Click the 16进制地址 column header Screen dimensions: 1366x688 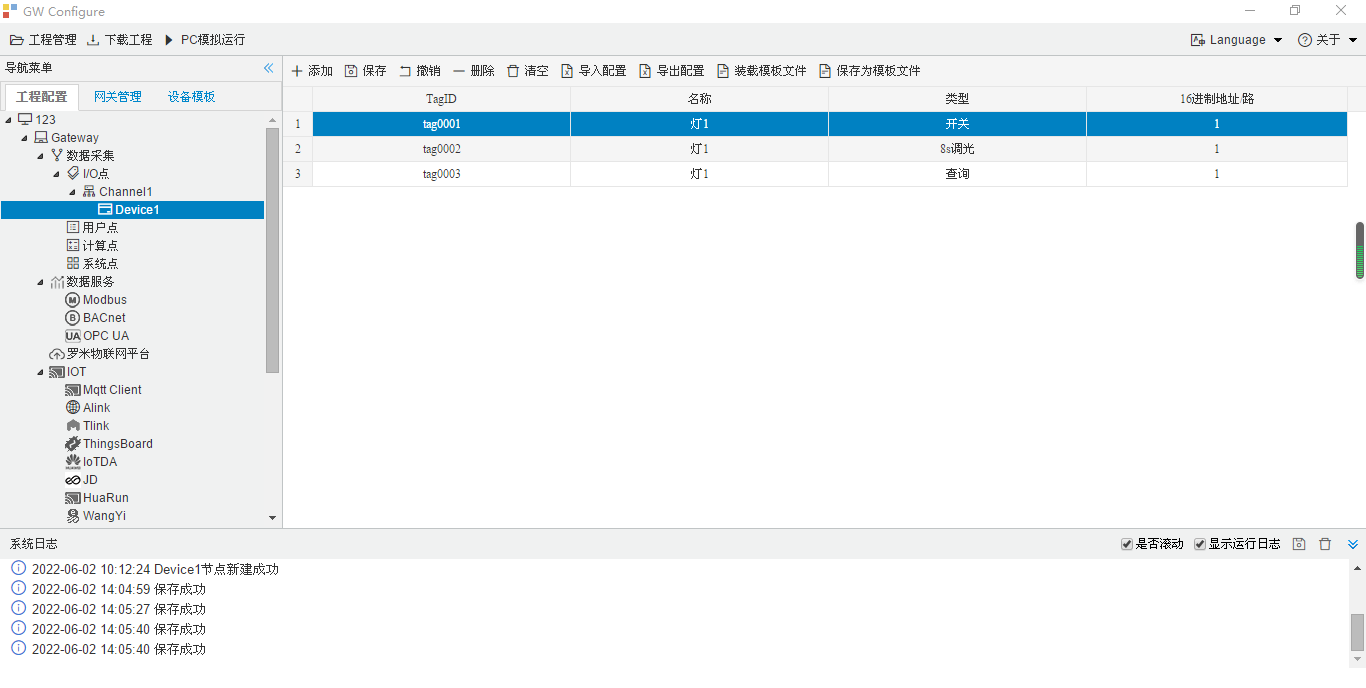click(1217, 99)
